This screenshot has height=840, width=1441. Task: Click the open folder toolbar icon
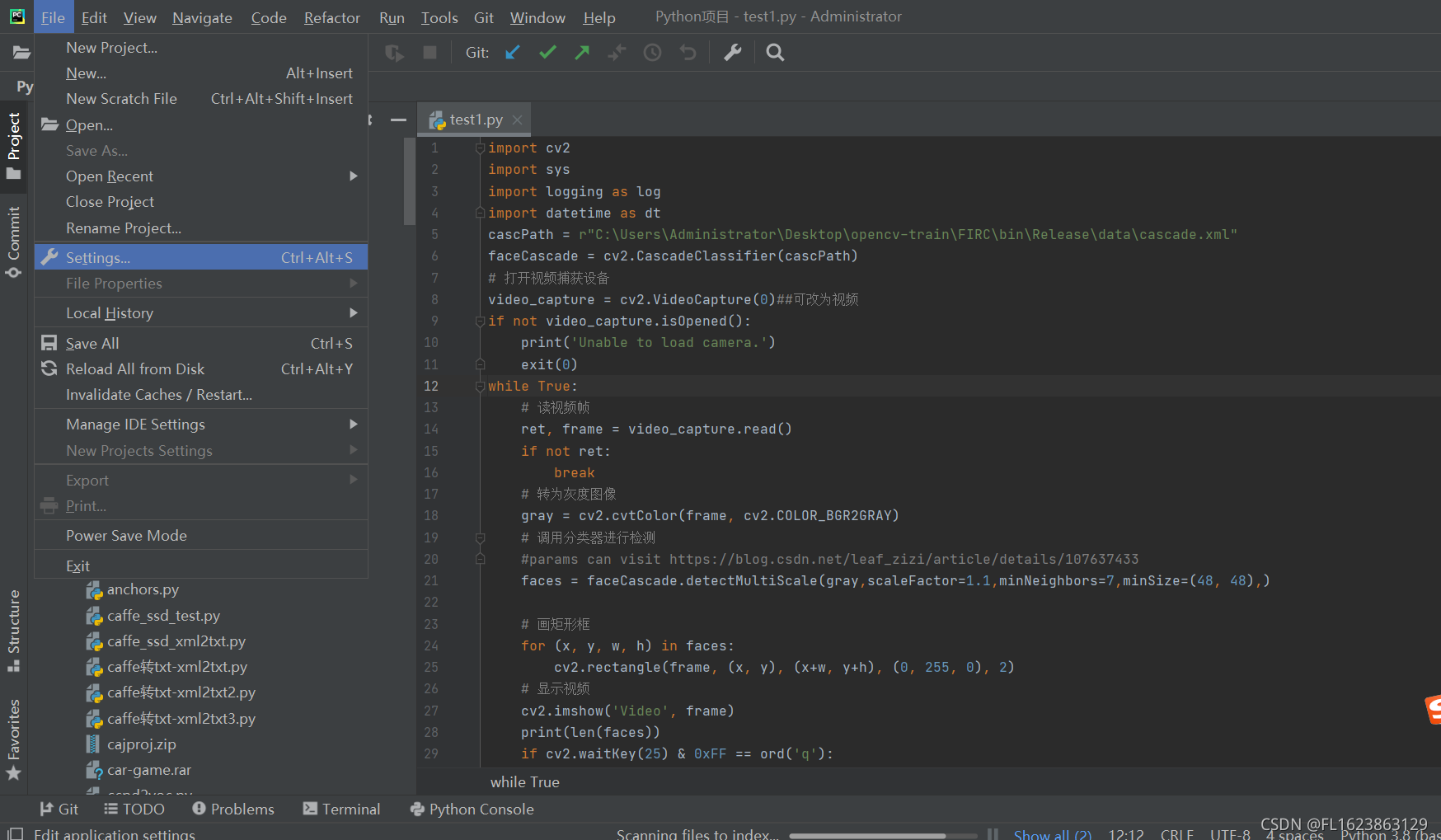(21, 53)
